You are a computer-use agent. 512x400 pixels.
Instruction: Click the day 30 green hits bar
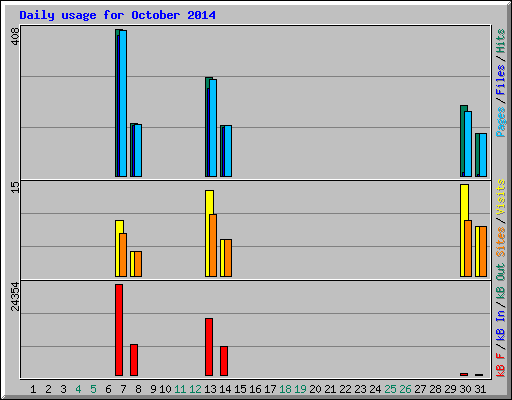coord(462,141)
